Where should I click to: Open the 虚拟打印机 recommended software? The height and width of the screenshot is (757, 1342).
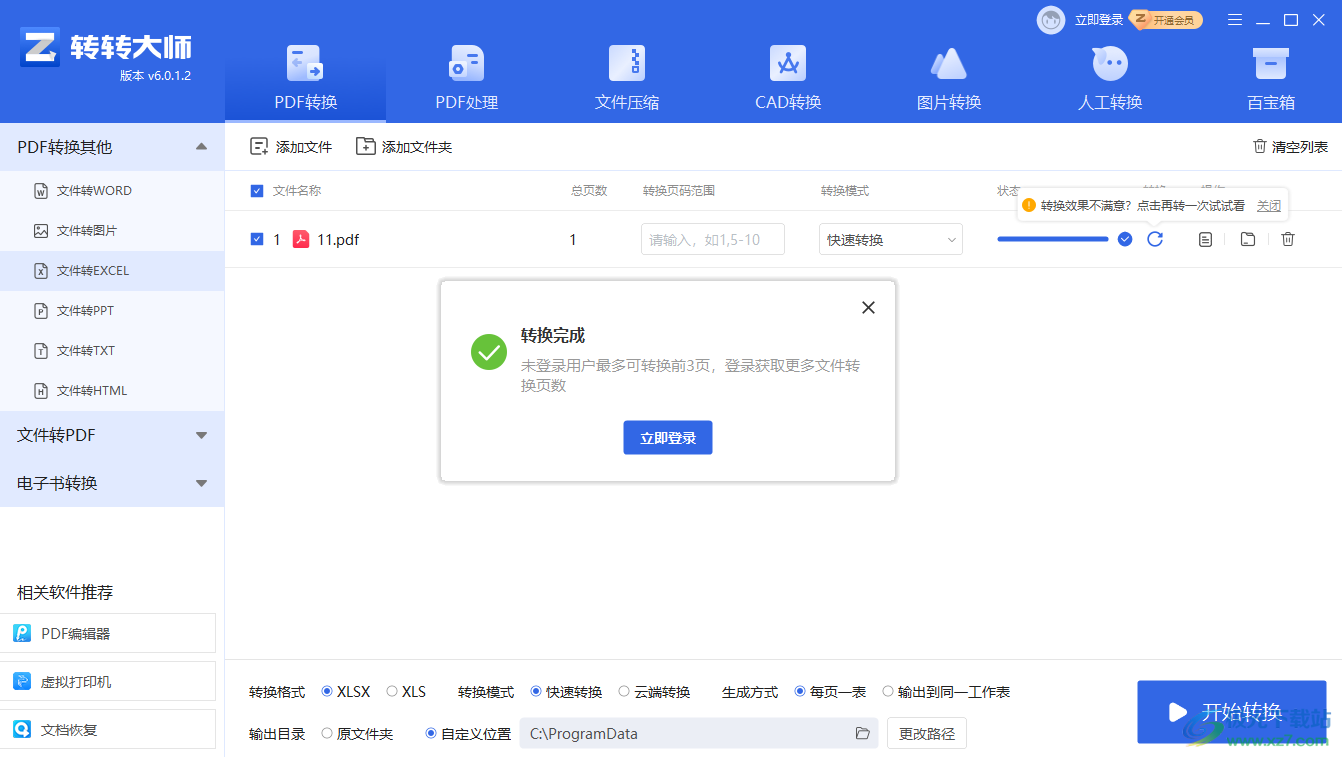(108, 681)
